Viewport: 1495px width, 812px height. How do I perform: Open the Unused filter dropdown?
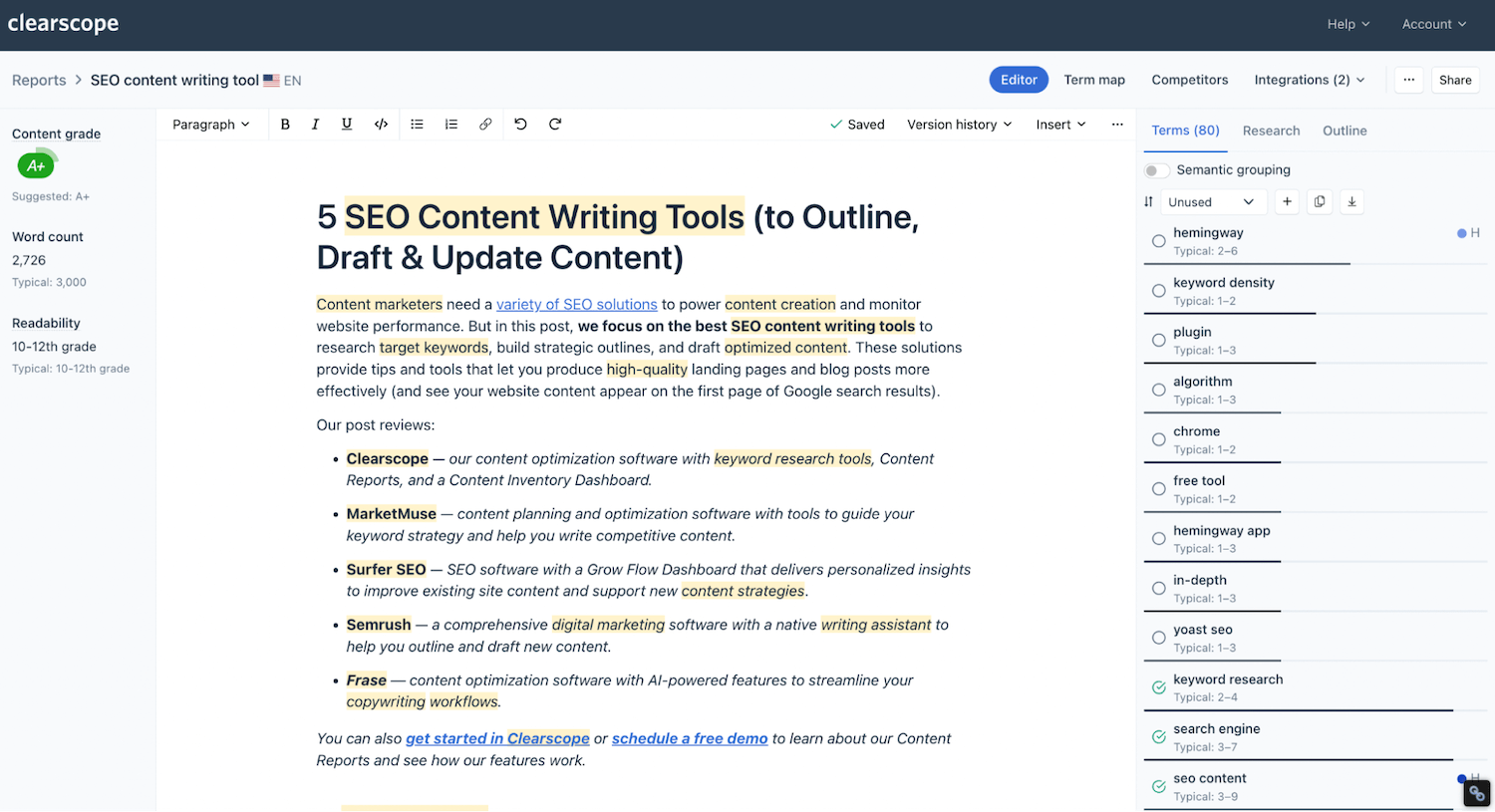(1213, 201)
